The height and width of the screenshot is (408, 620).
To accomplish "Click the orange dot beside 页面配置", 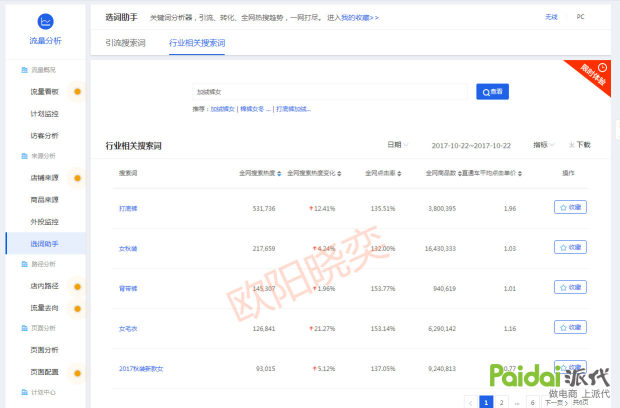I will click(78, 373).
